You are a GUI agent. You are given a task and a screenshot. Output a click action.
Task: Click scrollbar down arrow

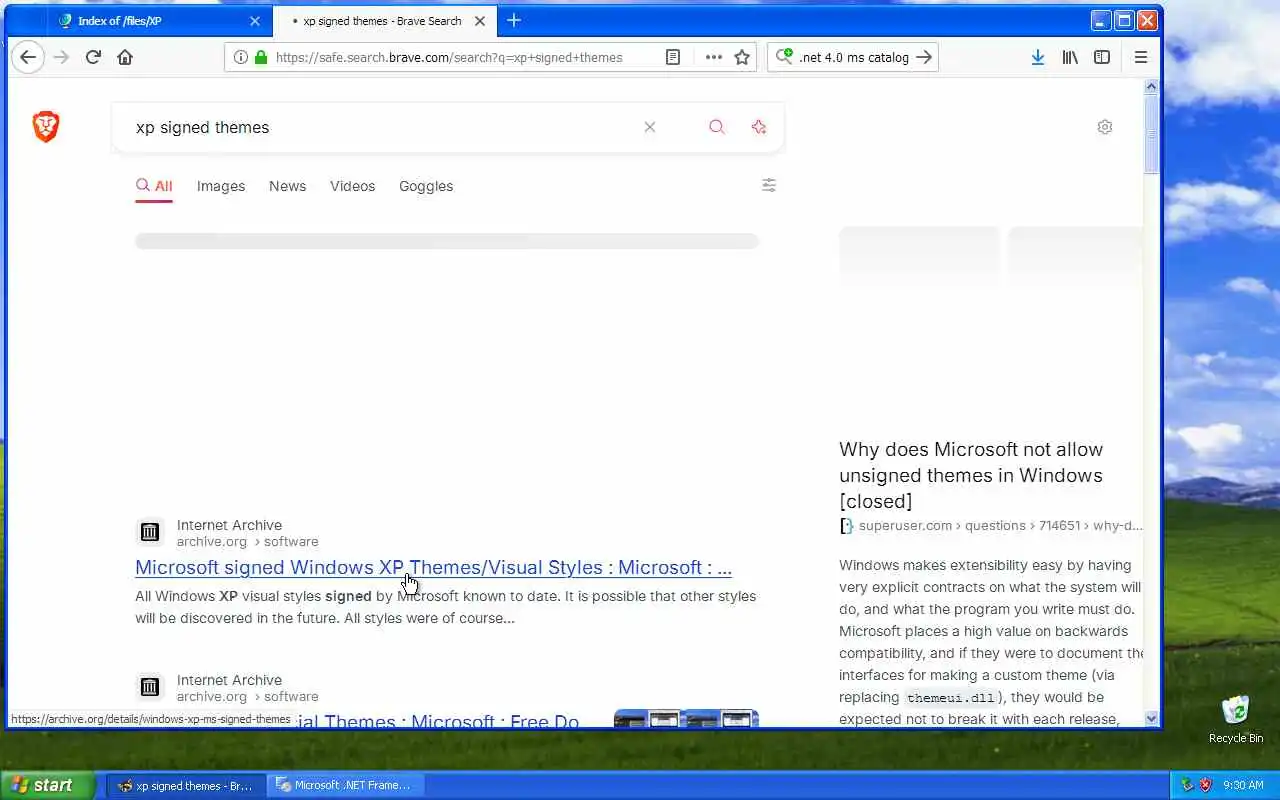pos(1151,718)
